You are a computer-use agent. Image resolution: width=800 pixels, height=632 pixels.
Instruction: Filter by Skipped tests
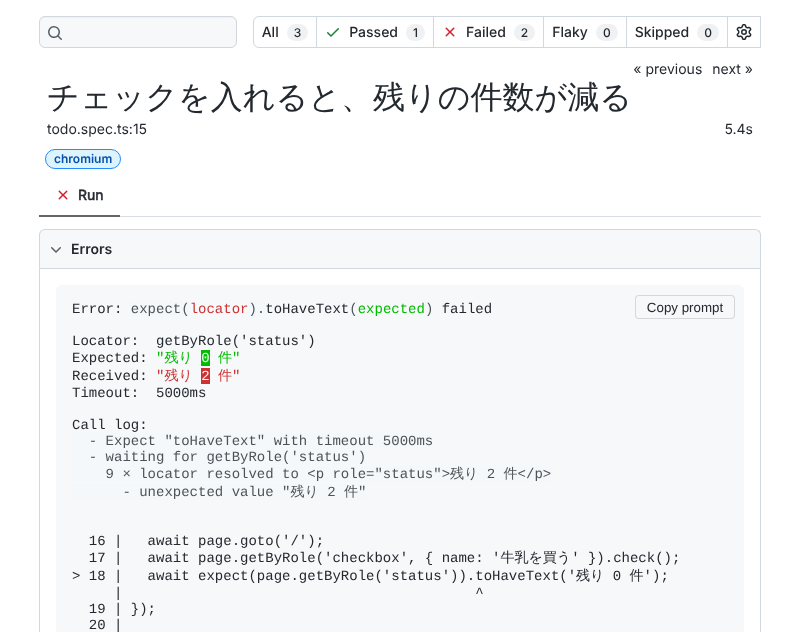(x=677, y=32)
